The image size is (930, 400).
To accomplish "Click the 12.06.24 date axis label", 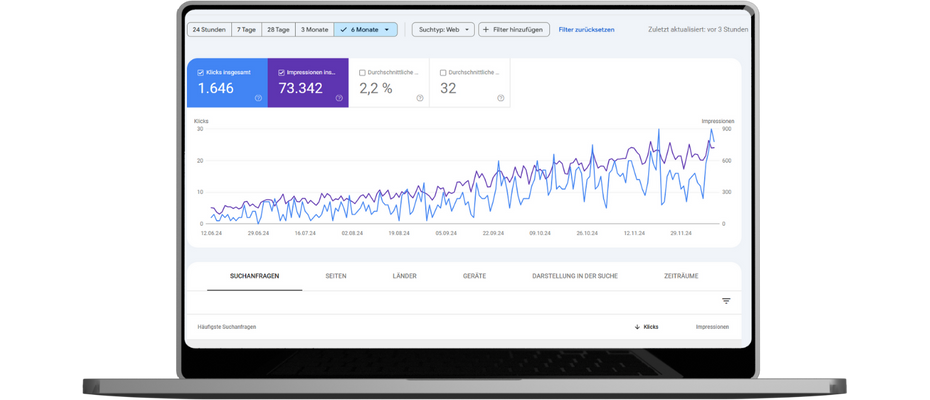I will pos(211,234).
